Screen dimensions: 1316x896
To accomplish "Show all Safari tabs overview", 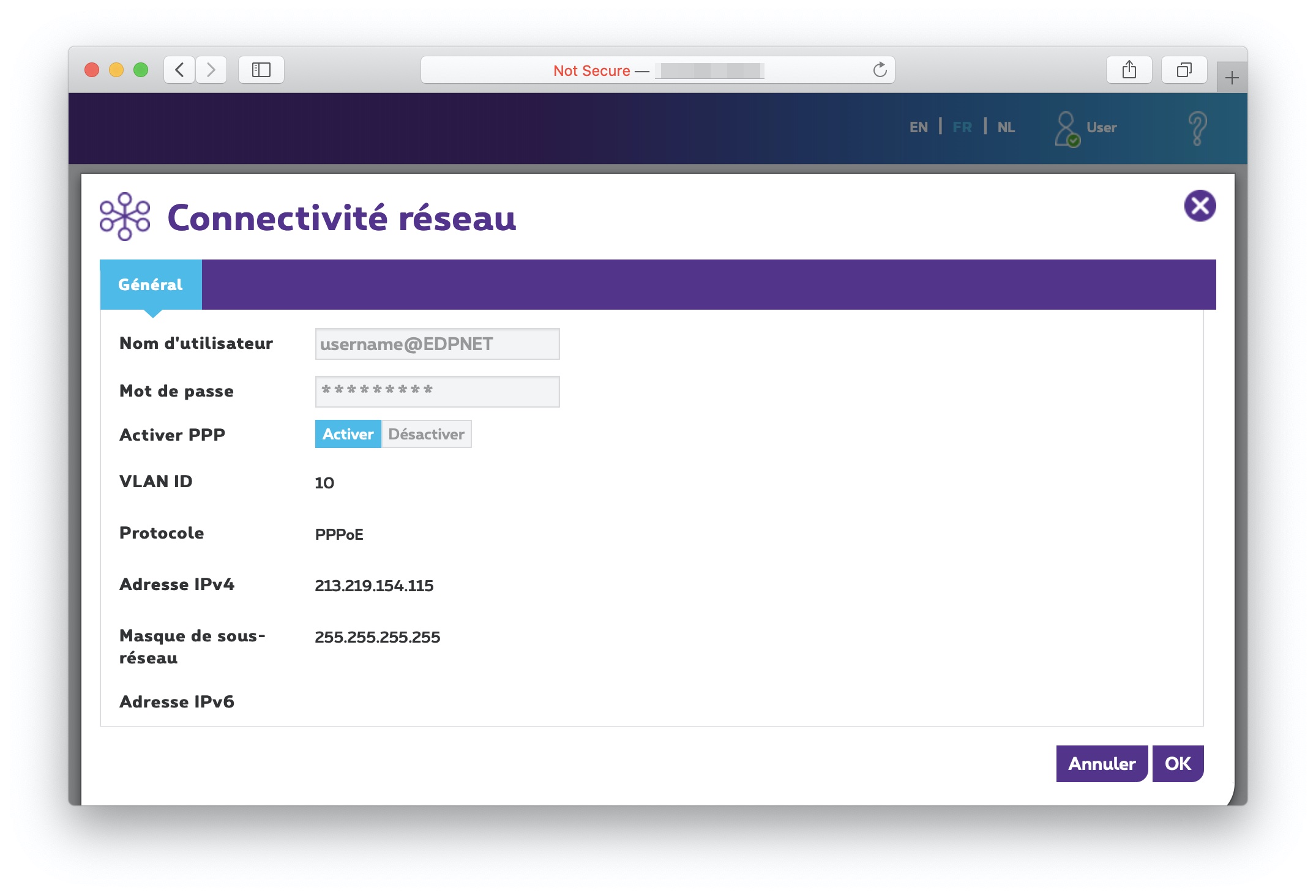I will coord(1184,70).
